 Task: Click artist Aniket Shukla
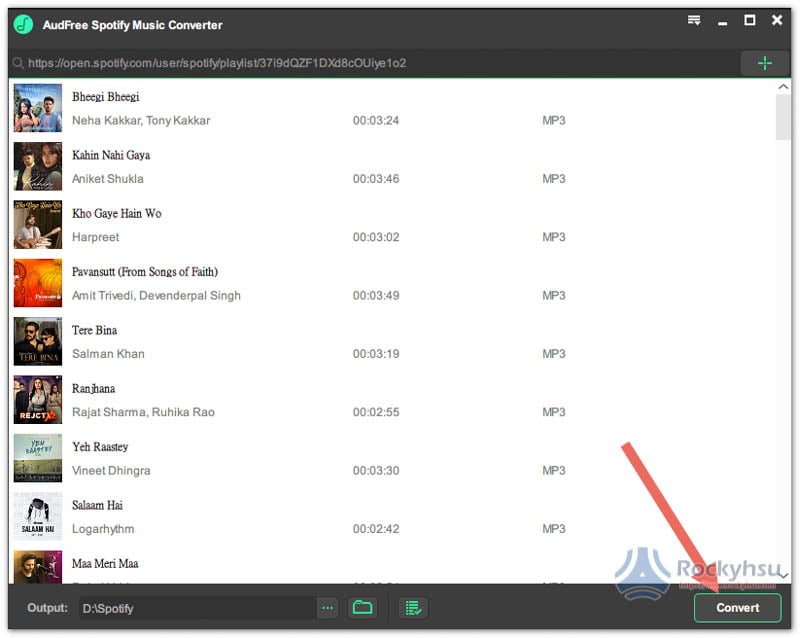point(108,179)
